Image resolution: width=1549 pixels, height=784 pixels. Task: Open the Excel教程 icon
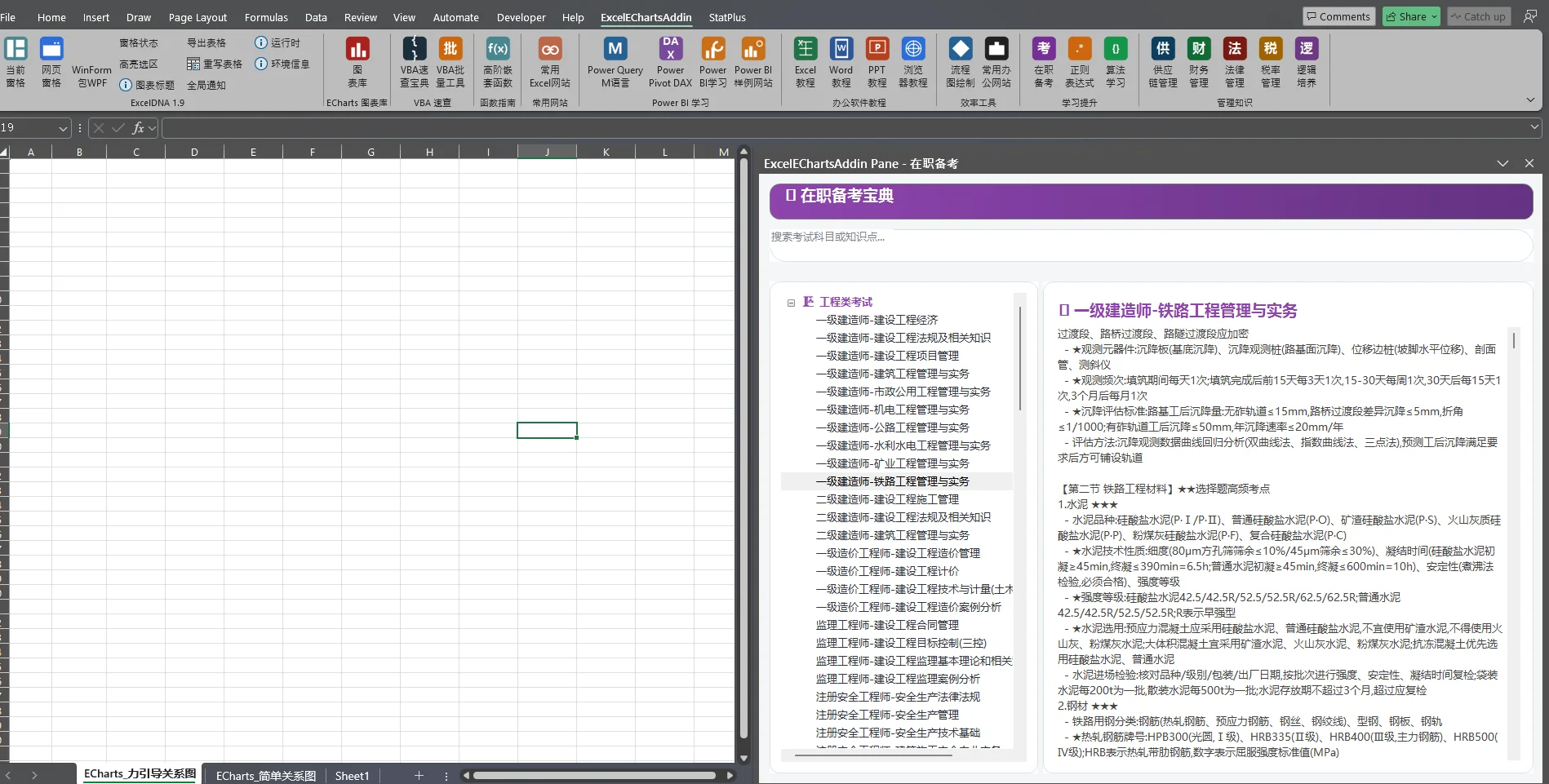[x=805, y=48]
